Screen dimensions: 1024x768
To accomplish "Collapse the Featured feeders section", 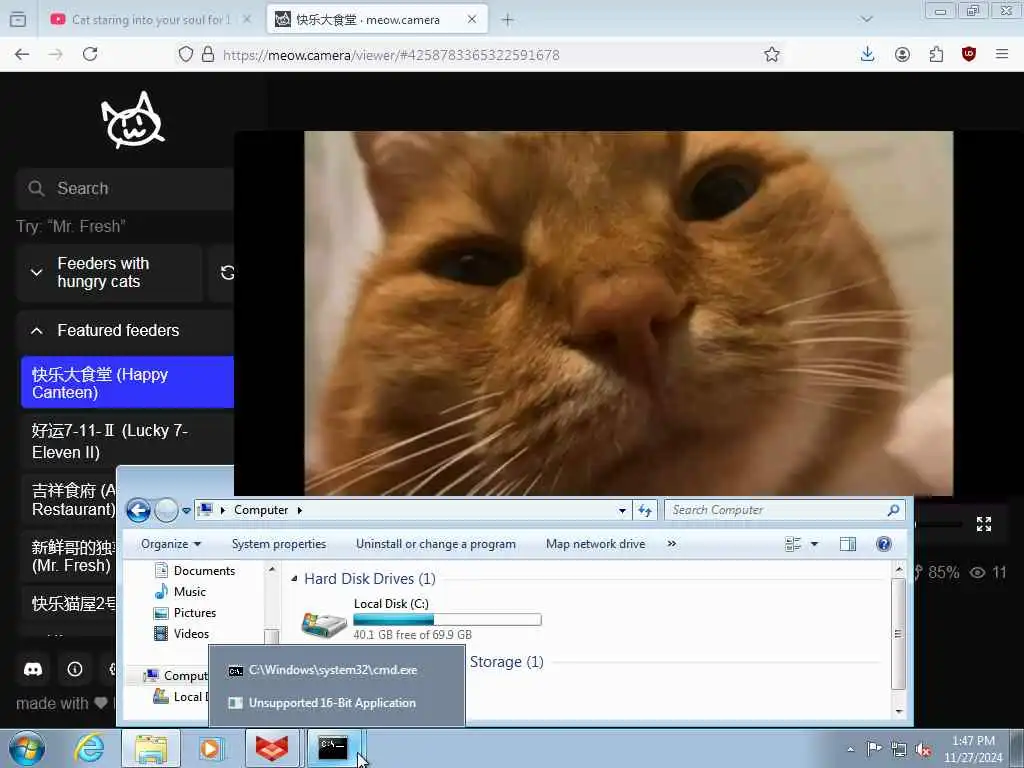I will point(125,330).
